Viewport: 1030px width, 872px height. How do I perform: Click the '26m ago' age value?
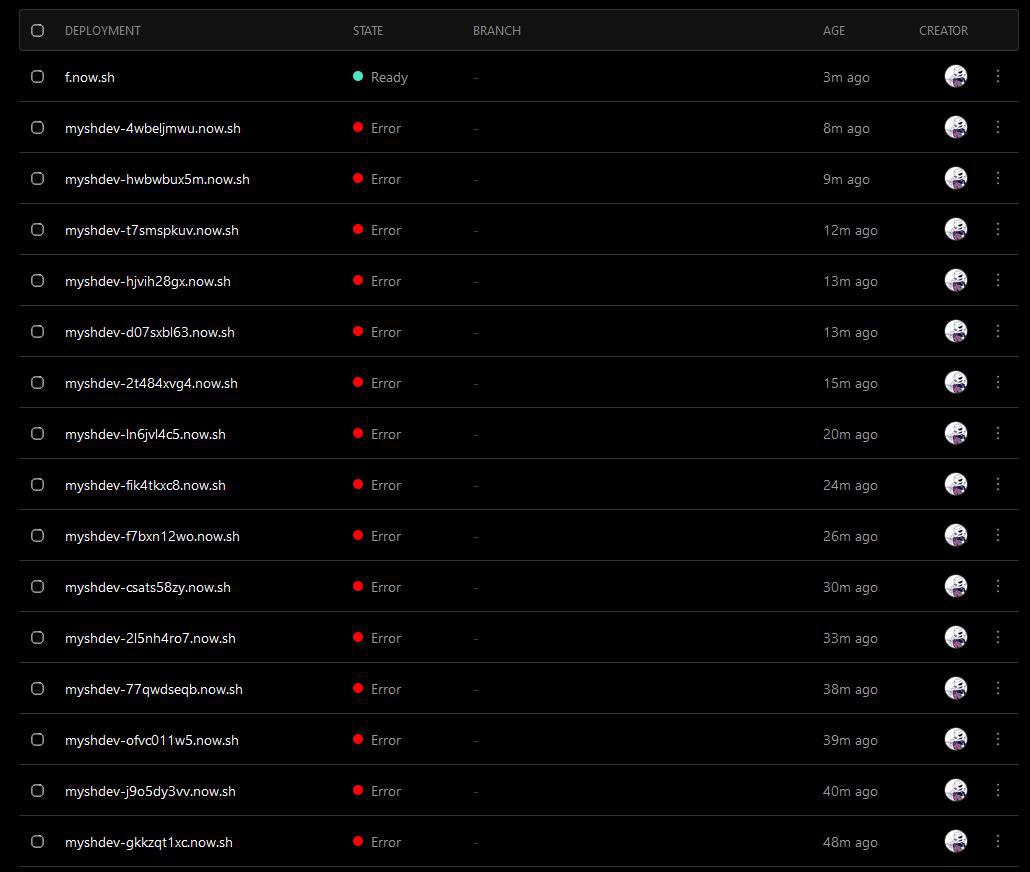(850, 536)
